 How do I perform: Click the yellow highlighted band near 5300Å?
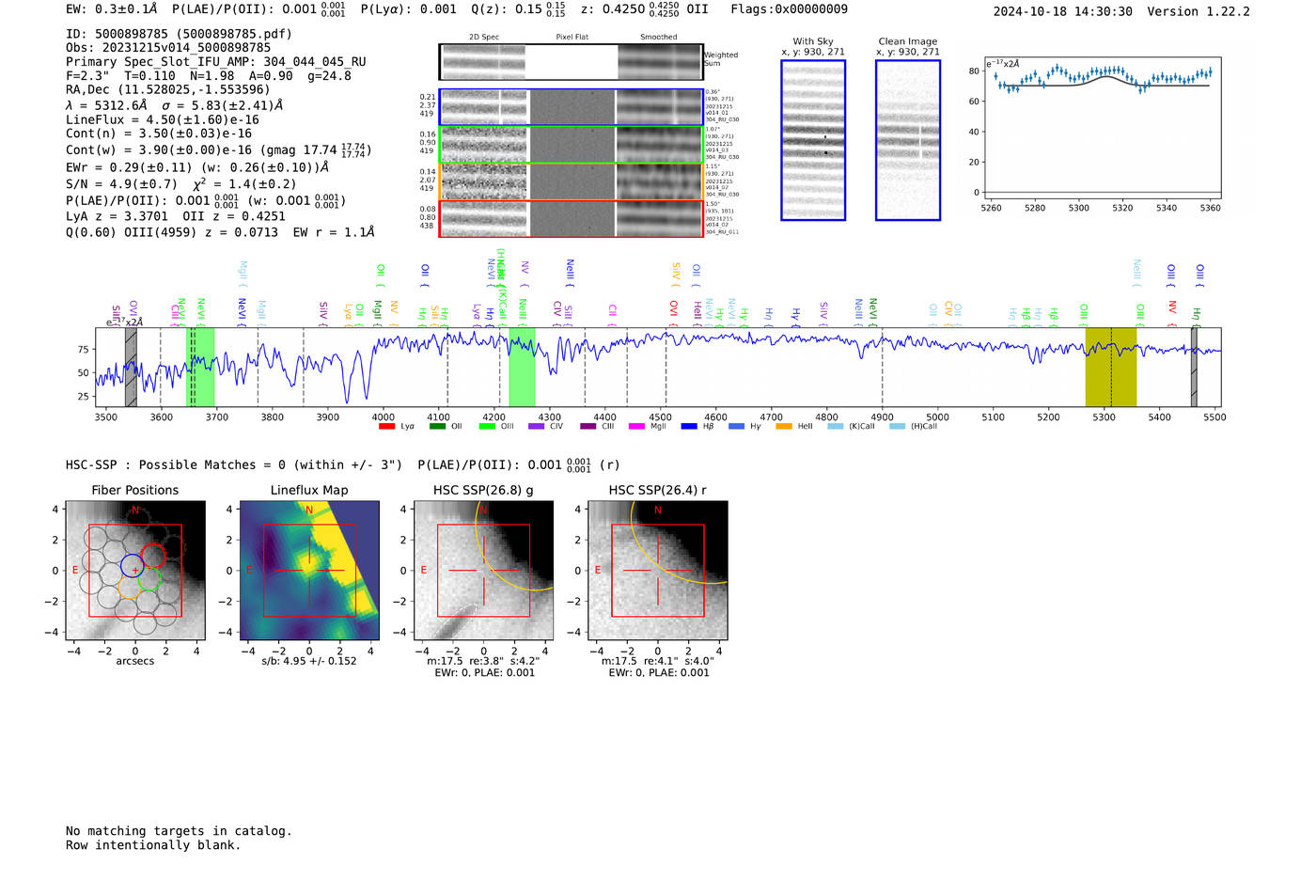pos(1110,367)
